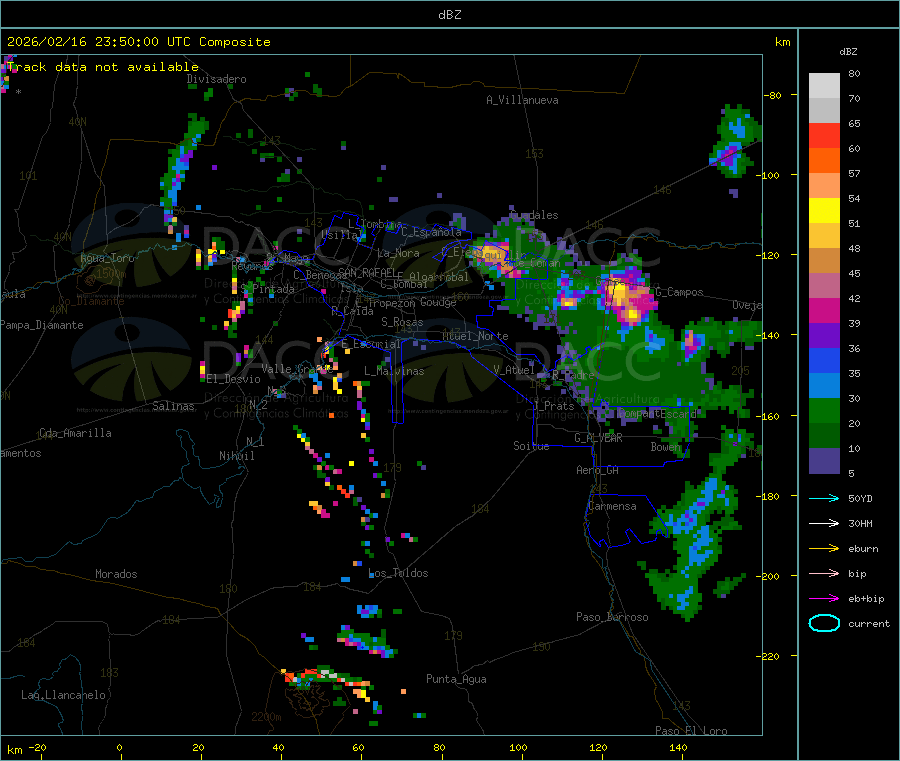Click the 'La_Nora' map label

398,253
